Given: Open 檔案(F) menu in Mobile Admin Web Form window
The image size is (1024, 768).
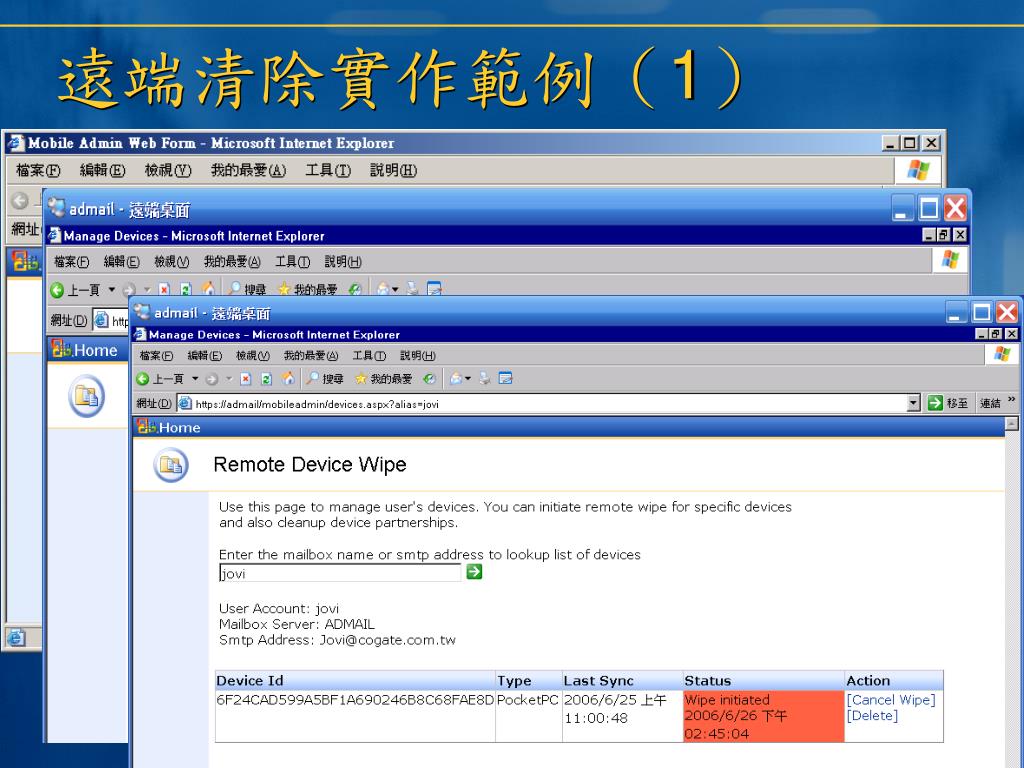Looking at the screenshot, I should (38, 170).
